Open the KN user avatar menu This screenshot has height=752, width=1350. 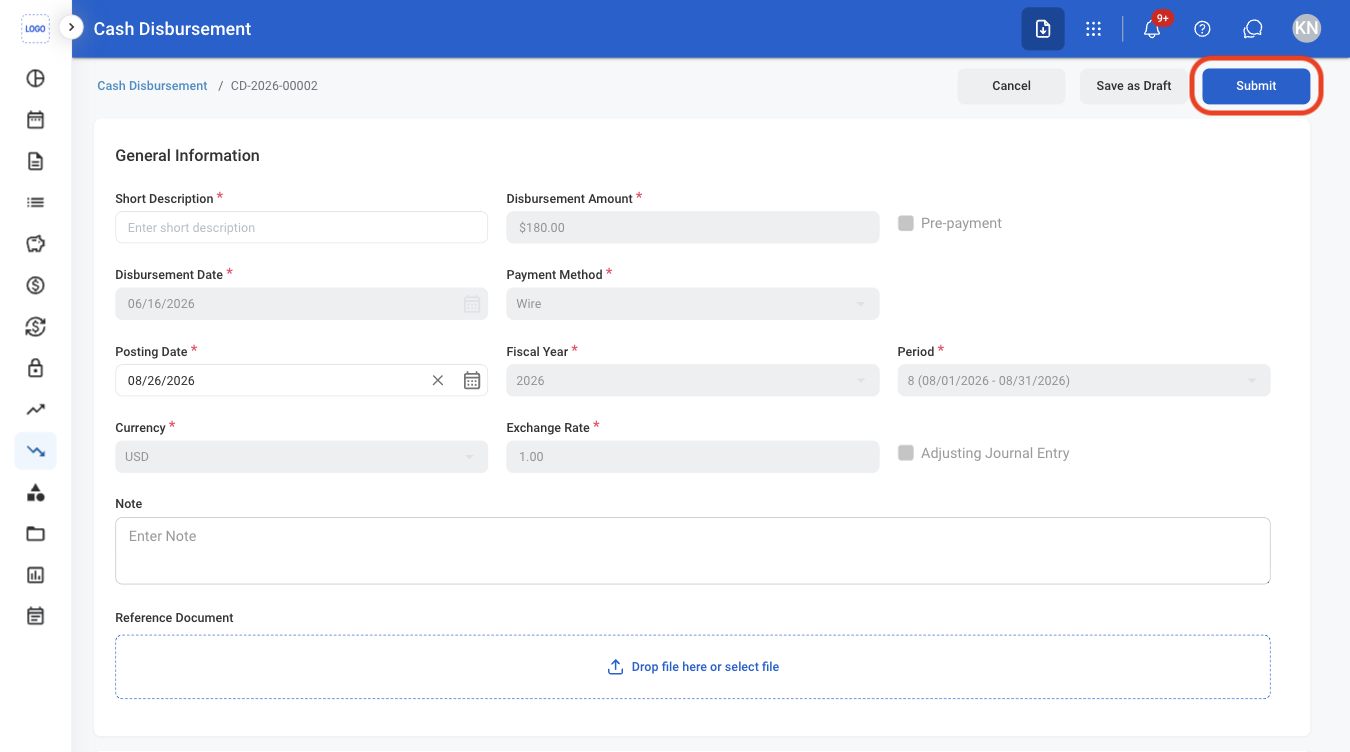(1306, 28)
